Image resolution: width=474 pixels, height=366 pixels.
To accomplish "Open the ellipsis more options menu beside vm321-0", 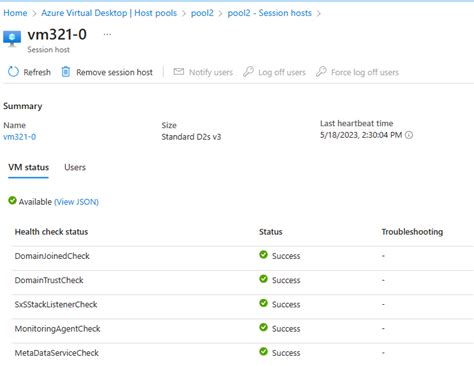I will [x=107, y=34].
